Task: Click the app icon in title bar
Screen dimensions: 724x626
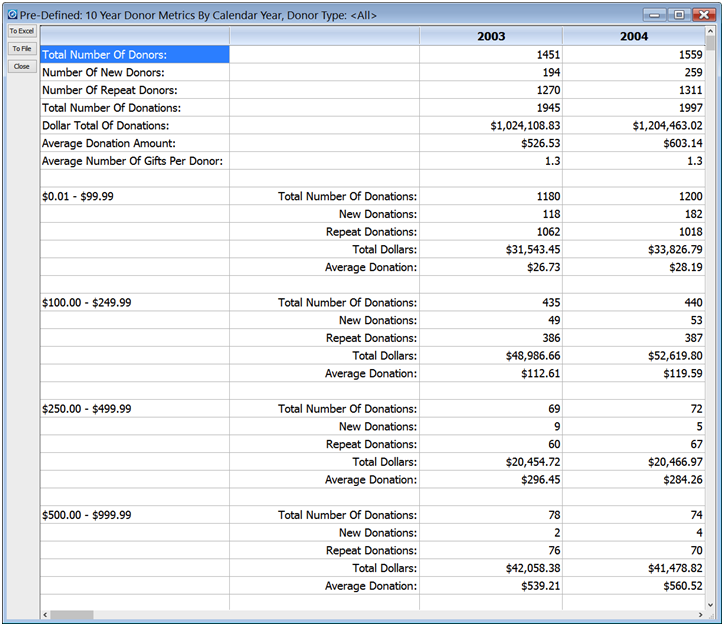Action: point(12,15)
